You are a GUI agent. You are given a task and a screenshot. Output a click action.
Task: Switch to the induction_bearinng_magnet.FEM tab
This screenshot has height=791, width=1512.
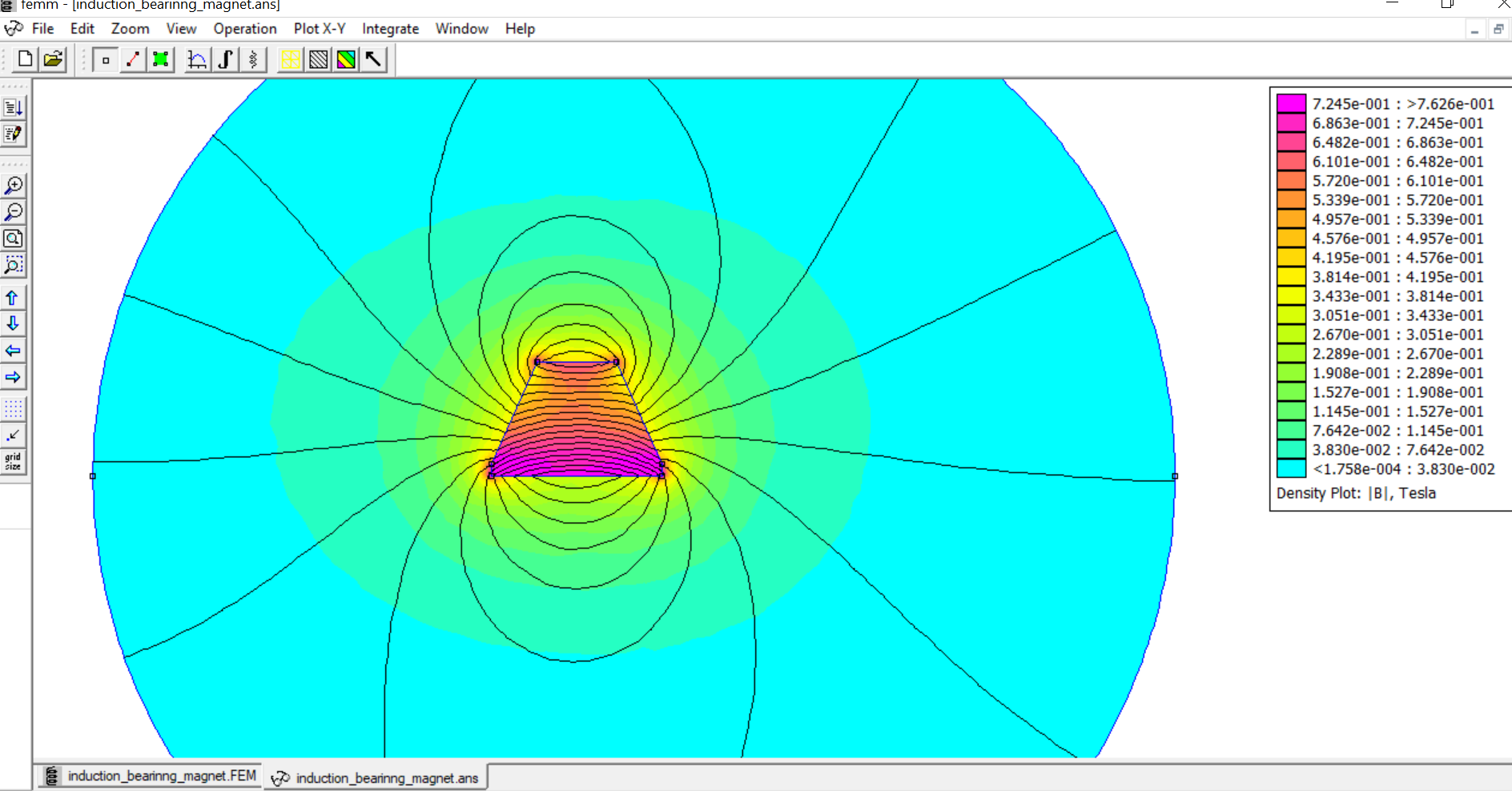click(x=151, y=776)
